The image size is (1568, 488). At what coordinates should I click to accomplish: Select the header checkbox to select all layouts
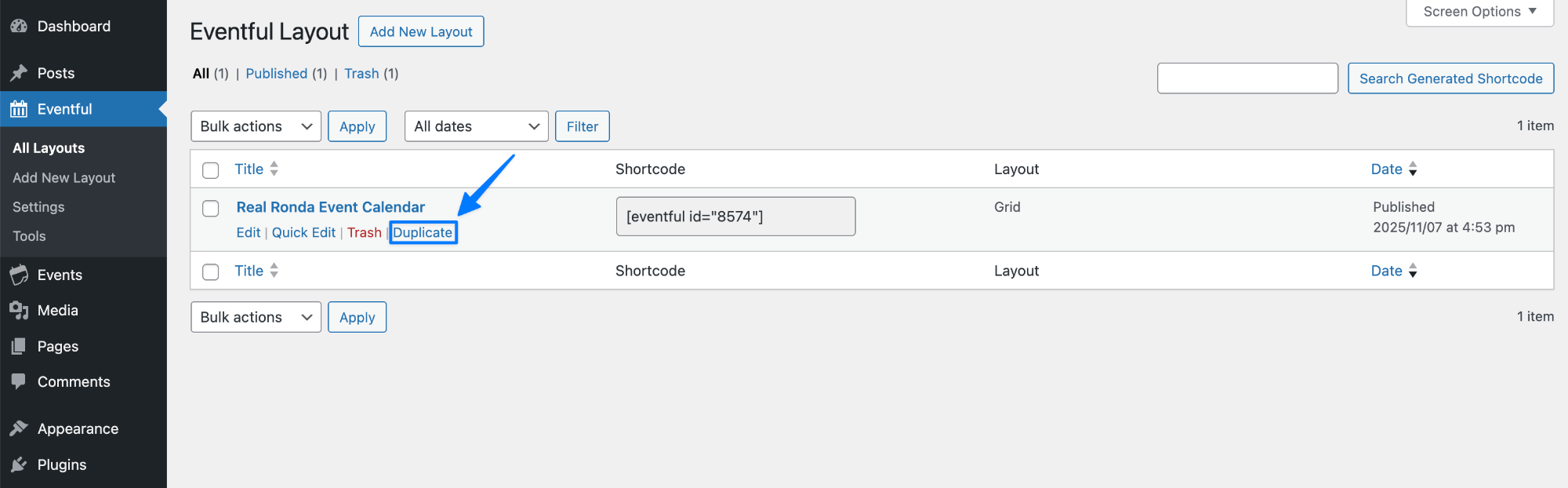[x=210, y=169]
